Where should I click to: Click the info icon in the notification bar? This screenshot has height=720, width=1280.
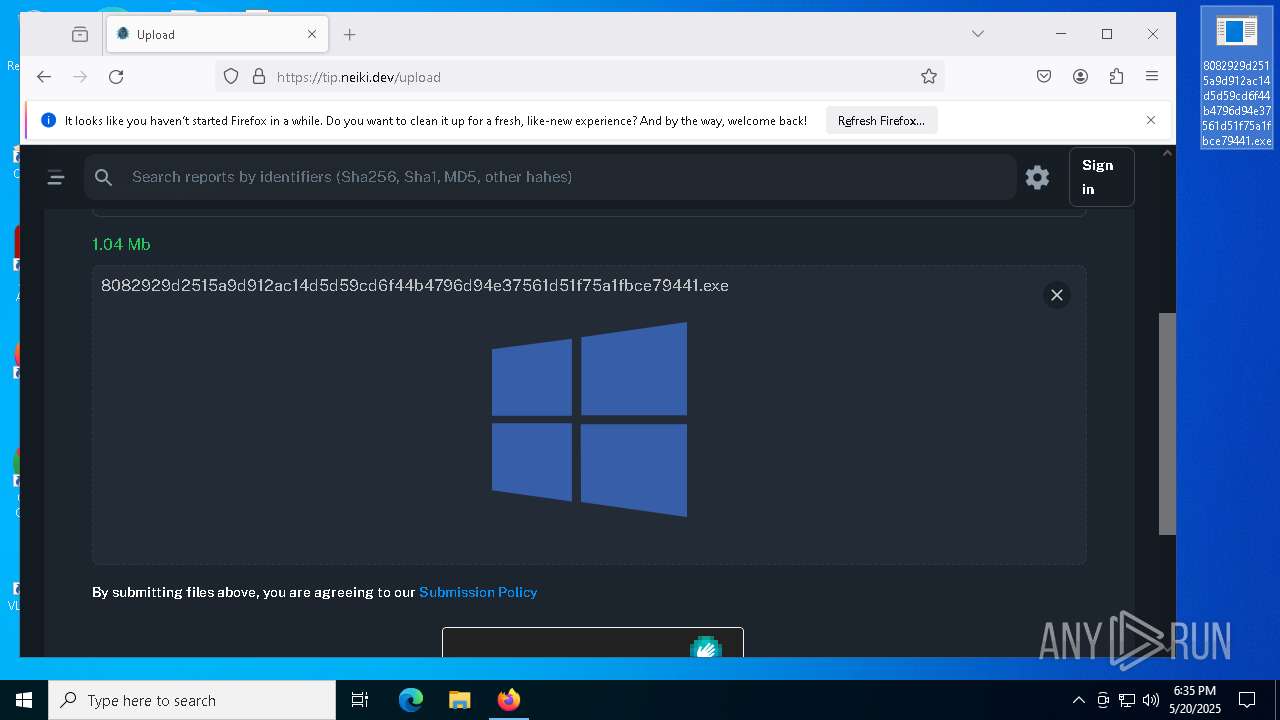coord(48,120)
